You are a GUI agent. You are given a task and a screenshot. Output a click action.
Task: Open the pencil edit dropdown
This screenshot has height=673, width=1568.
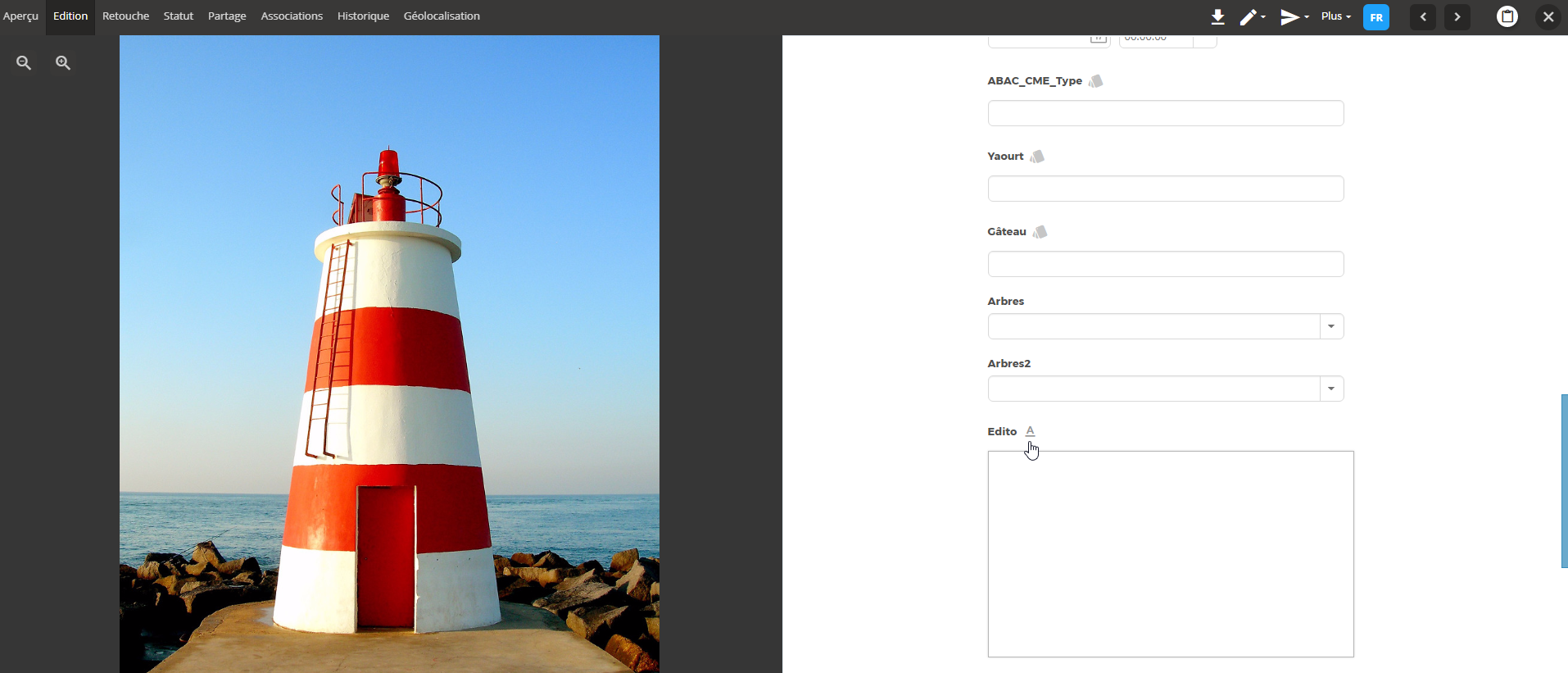1252,17
